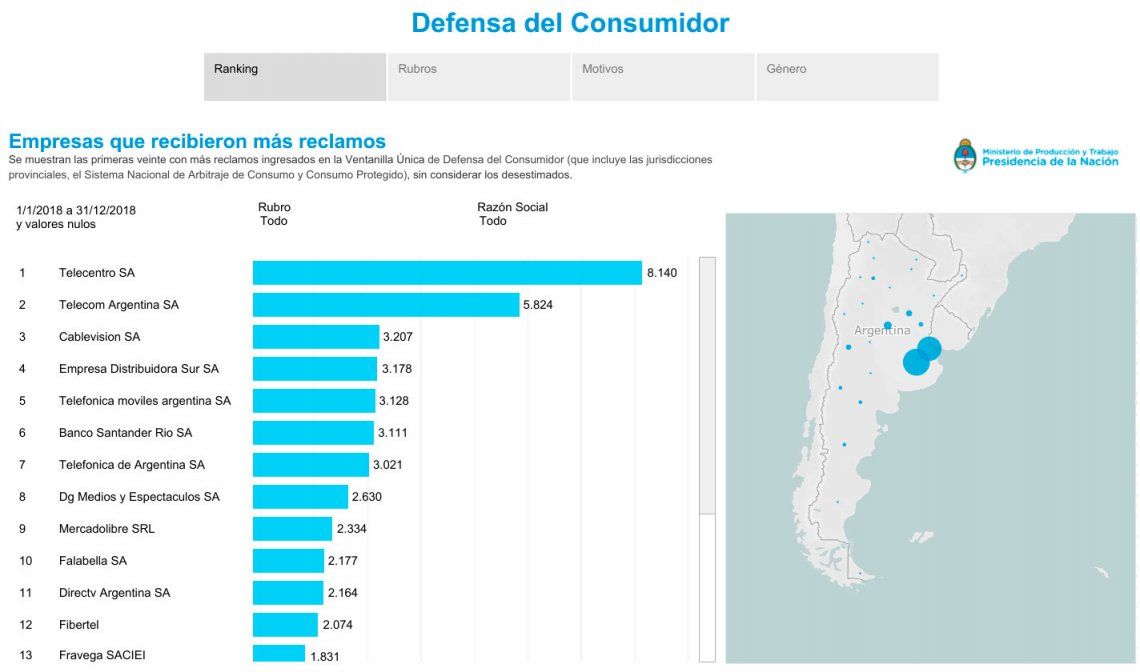Select the Fravega SACIEI bar
The width and height of the screenshot is (1140, 672).
[x=279, y=654]
